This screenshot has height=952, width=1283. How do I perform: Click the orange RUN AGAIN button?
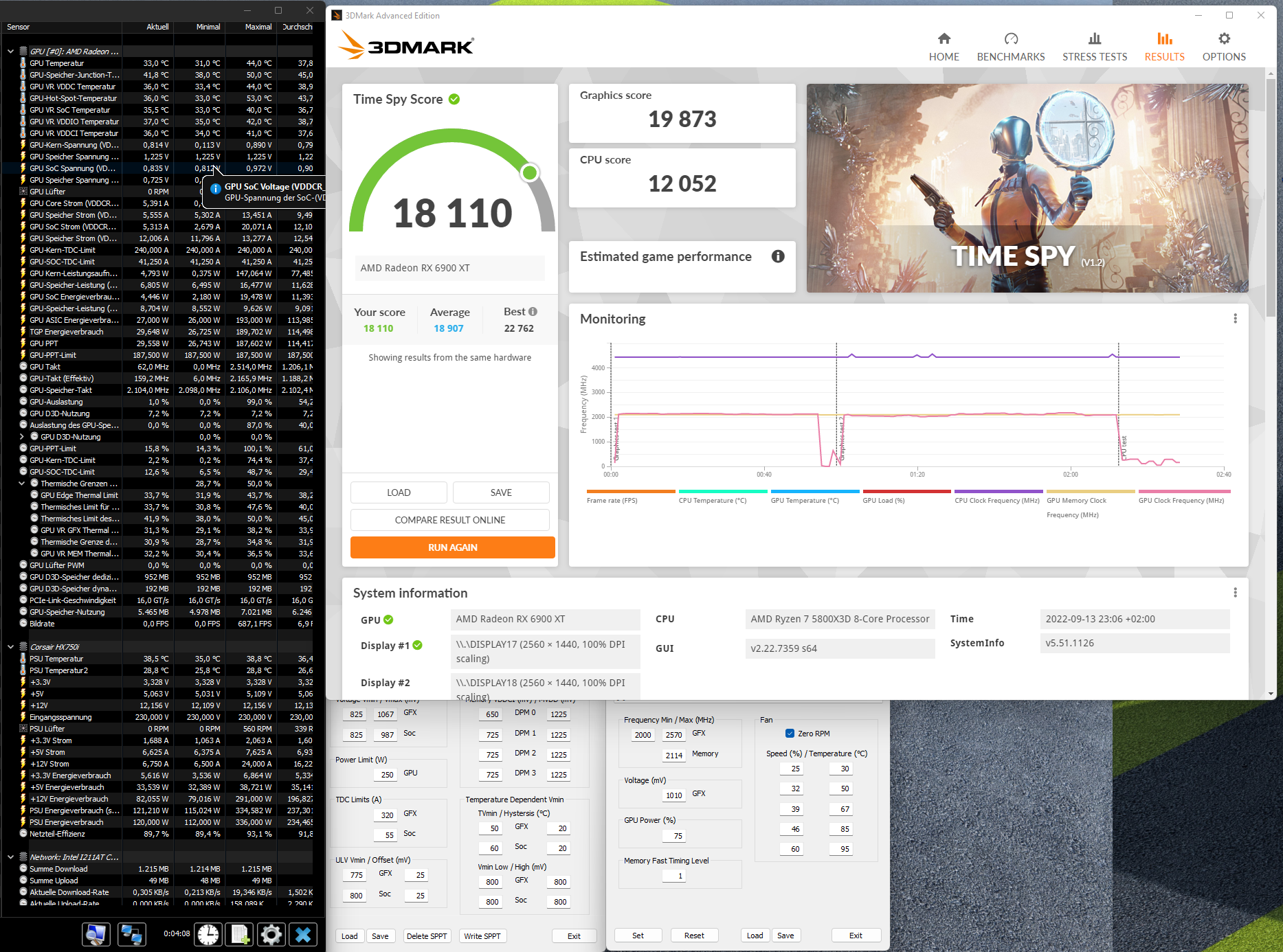pos(452,547)
